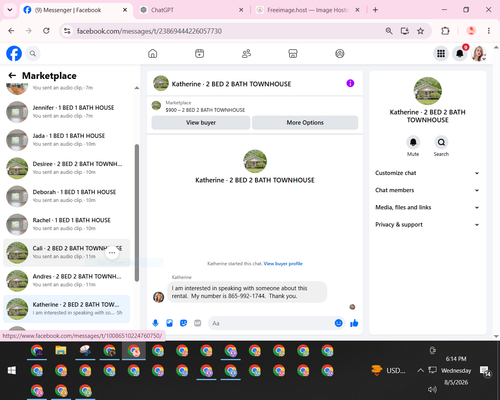Switch to the ChatGPT tab

tap(191, 10)
